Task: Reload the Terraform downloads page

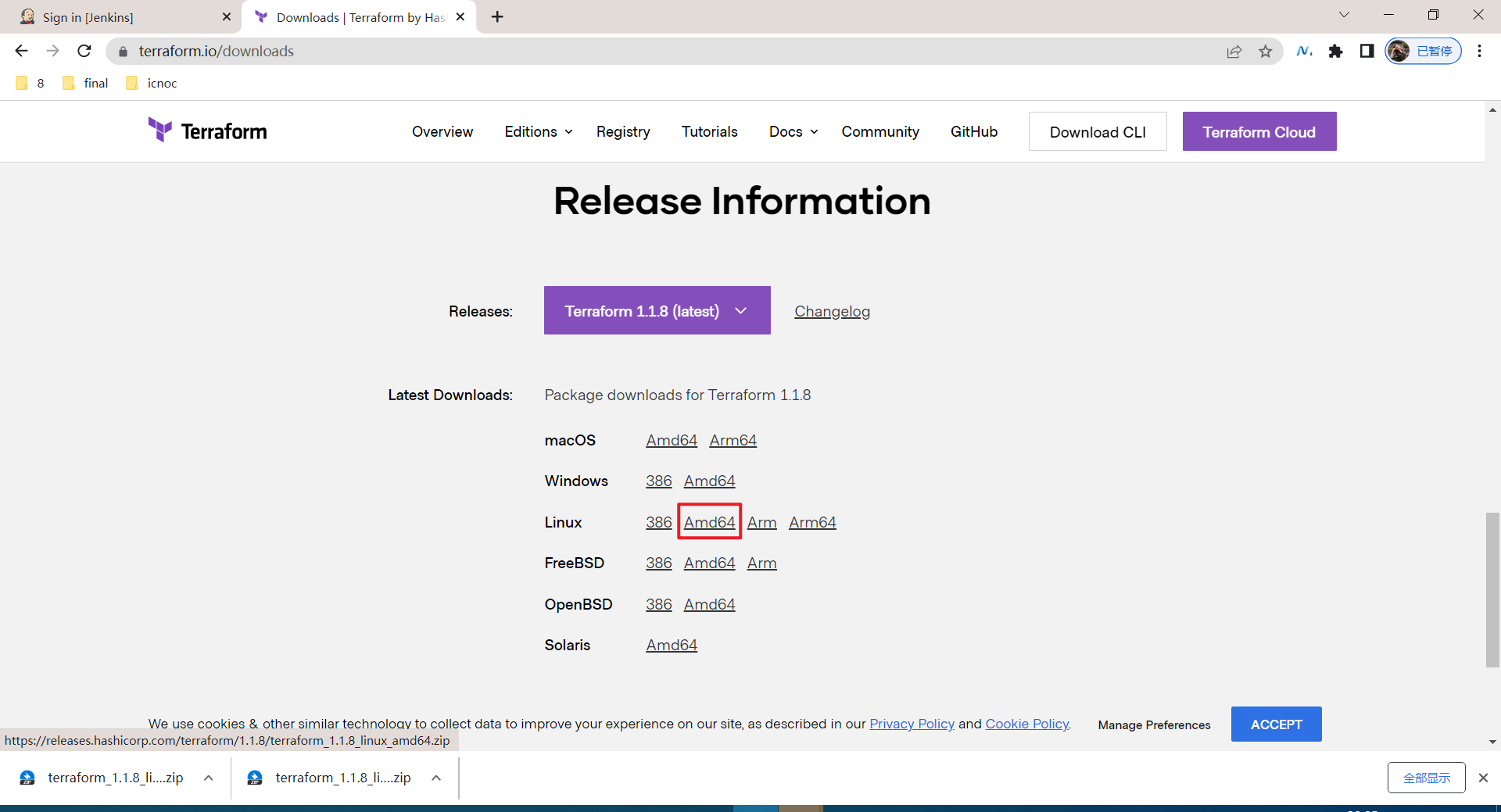Action: [x=84, y=51]
